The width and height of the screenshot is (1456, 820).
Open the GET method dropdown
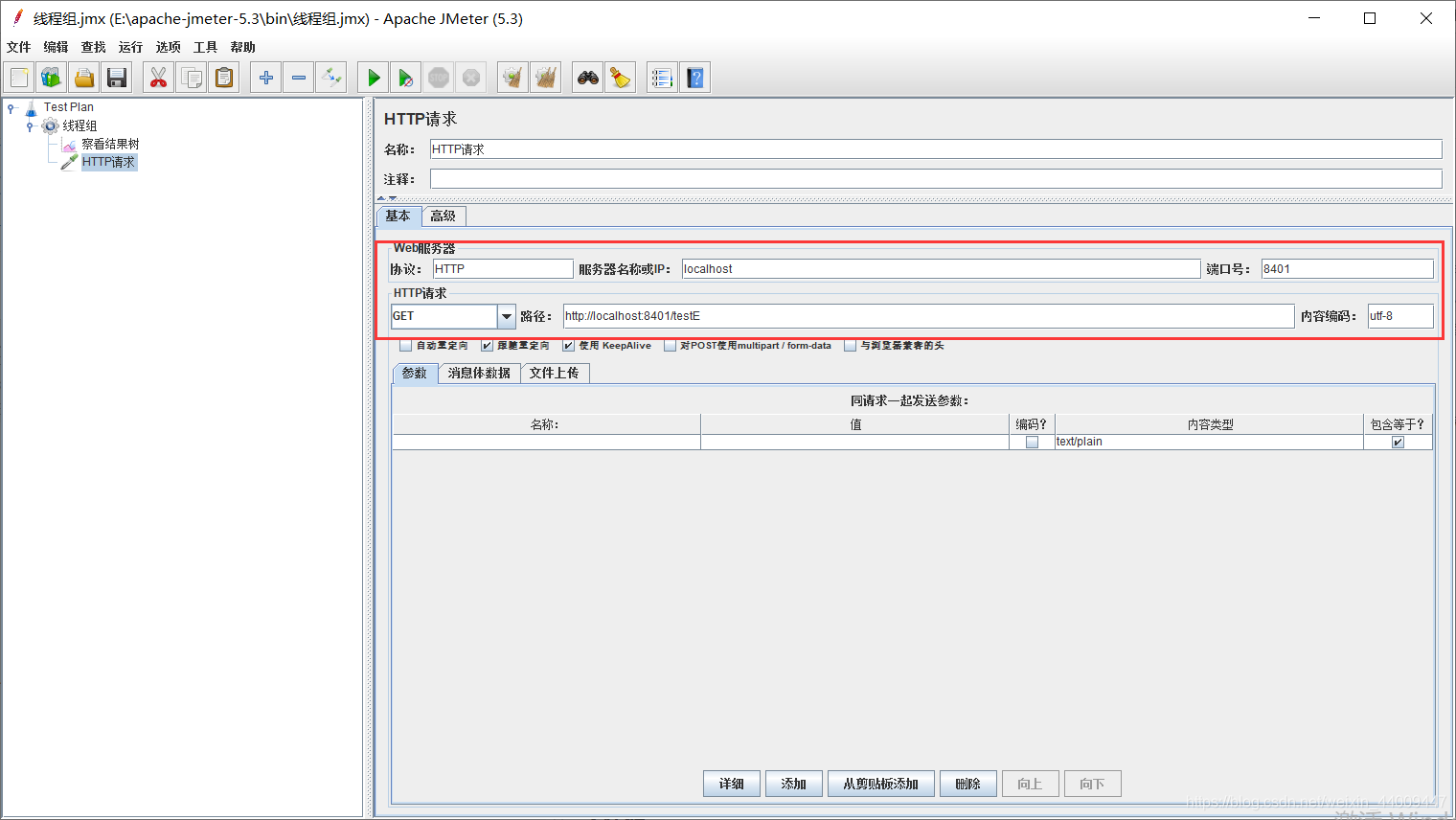pyautogui.click(x=507, y=316)
